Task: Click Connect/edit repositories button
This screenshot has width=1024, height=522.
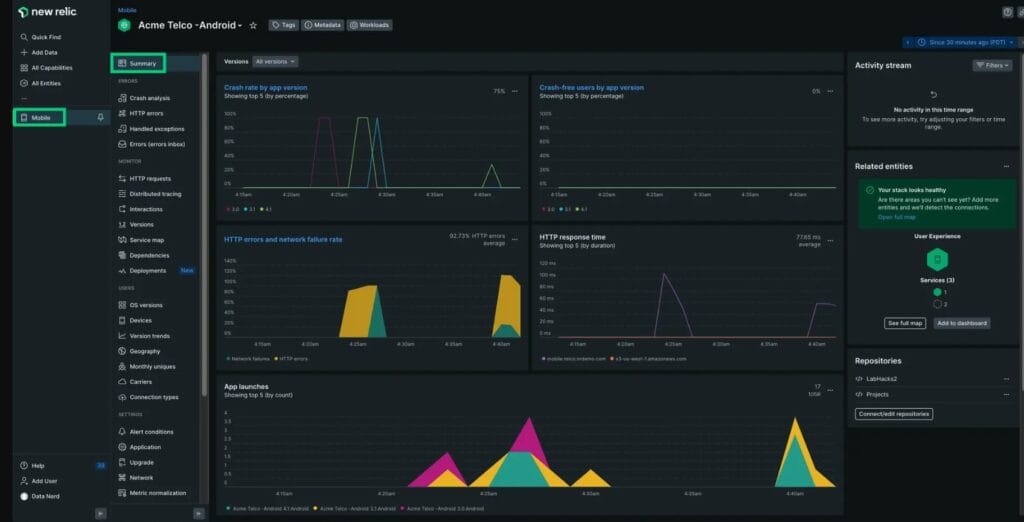Action: [893, 414]
